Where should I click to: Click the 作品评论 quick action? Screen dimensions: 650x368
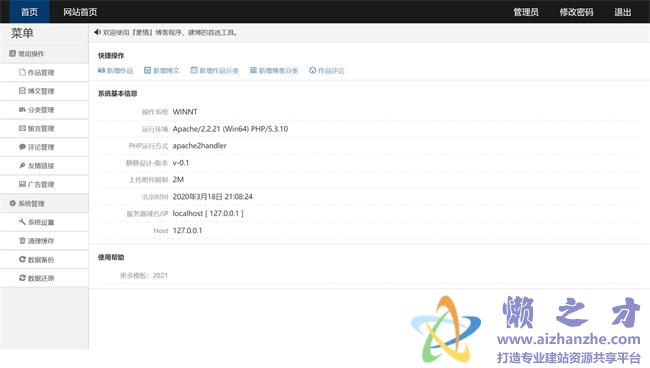click(327, 71)
